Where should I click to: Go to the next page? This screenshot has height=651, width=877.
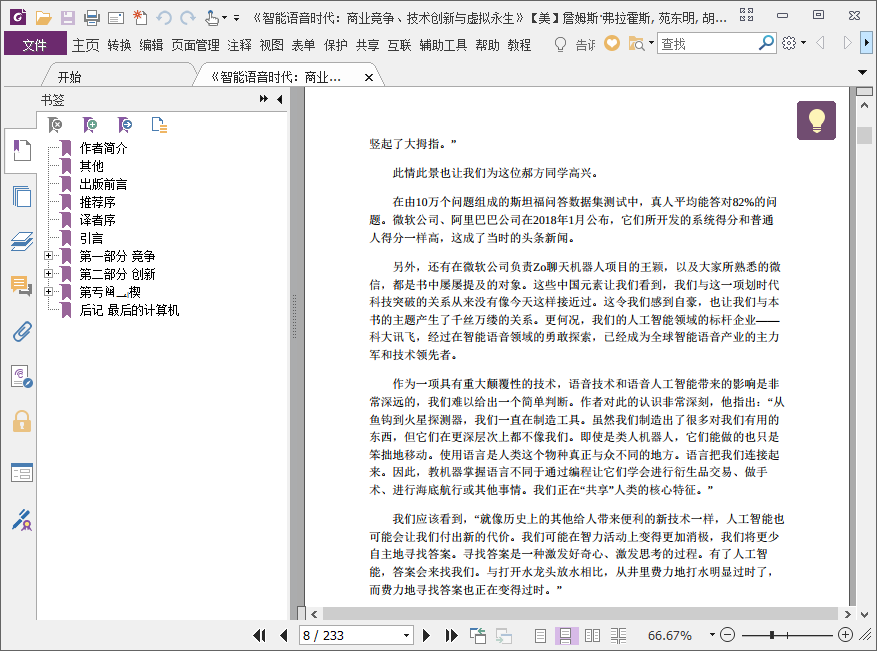tap(426, 635)
